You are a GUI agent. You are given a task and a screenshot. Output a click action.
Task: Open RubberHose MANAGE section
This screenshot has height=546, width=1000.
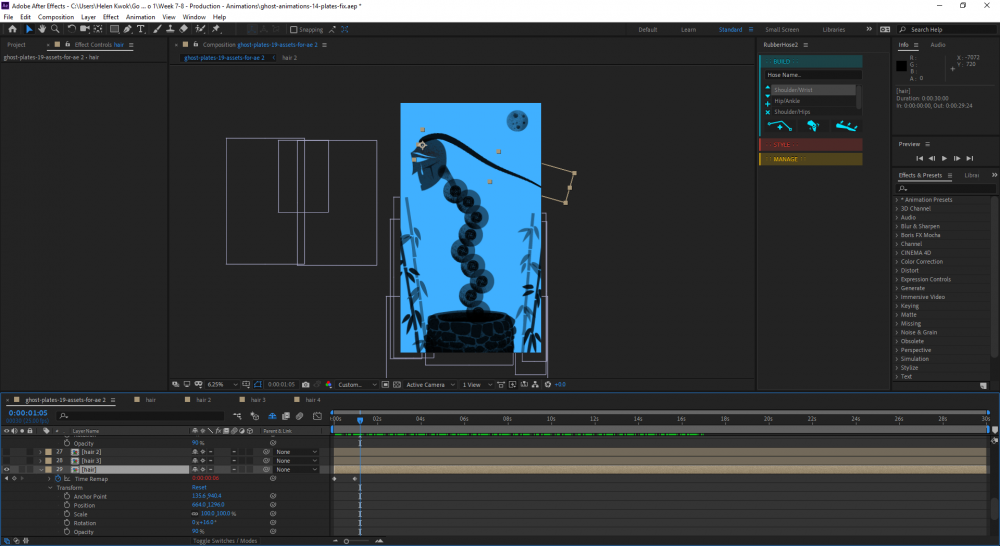point(811,159)
